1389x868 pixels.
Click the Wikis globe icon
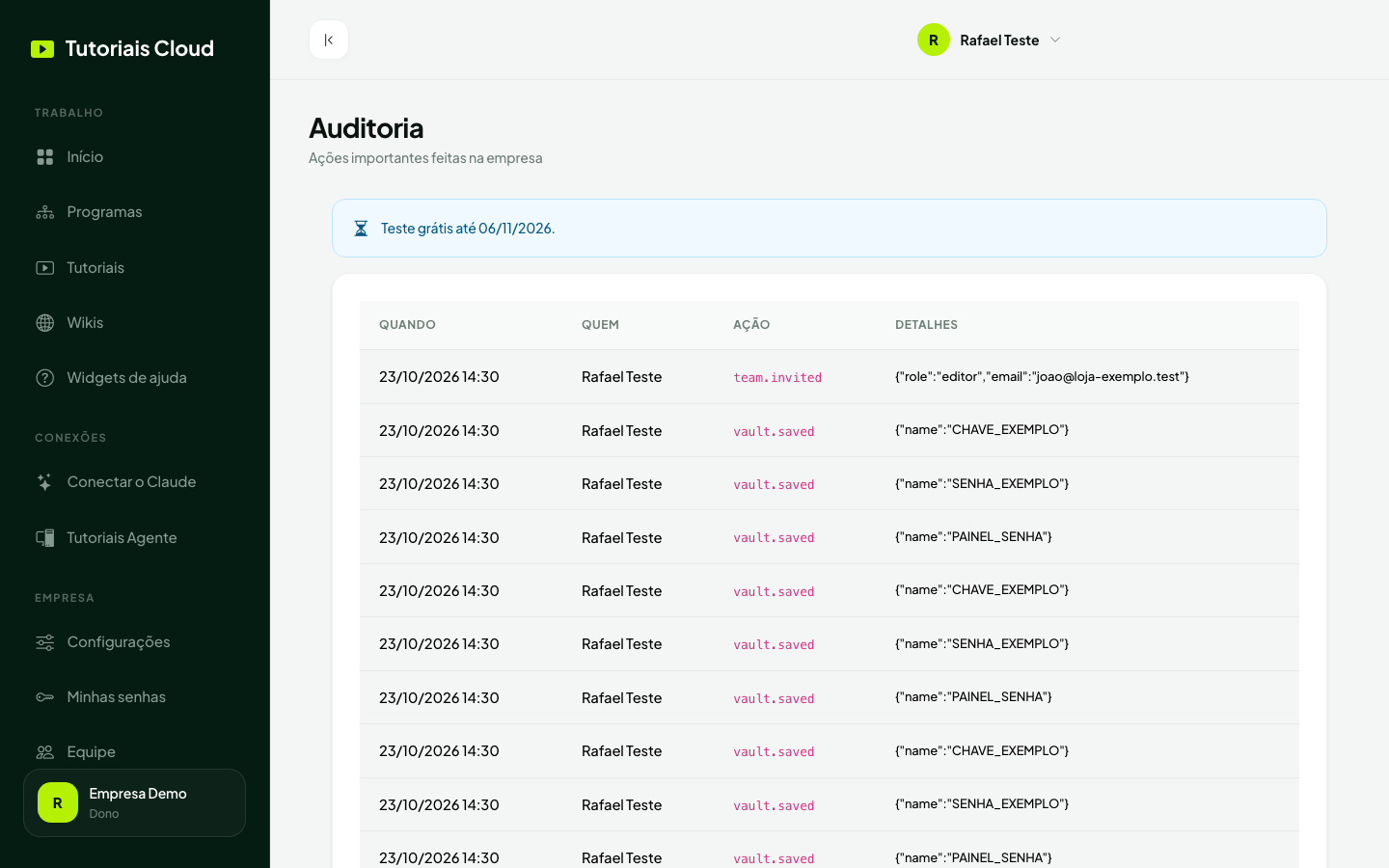(45, 323)
